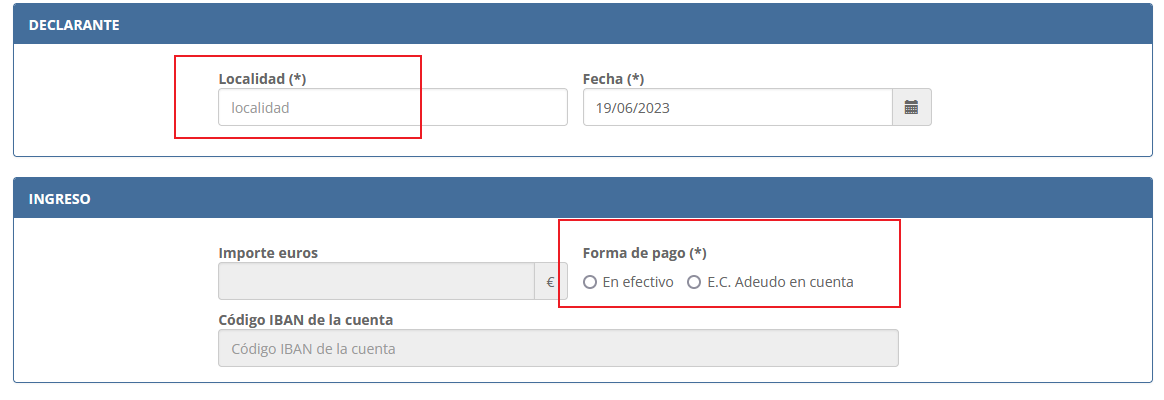Open the Fecha calendar date picker
The width and height of the screenshot is (1164, 400).
click(x=911, y=108)
